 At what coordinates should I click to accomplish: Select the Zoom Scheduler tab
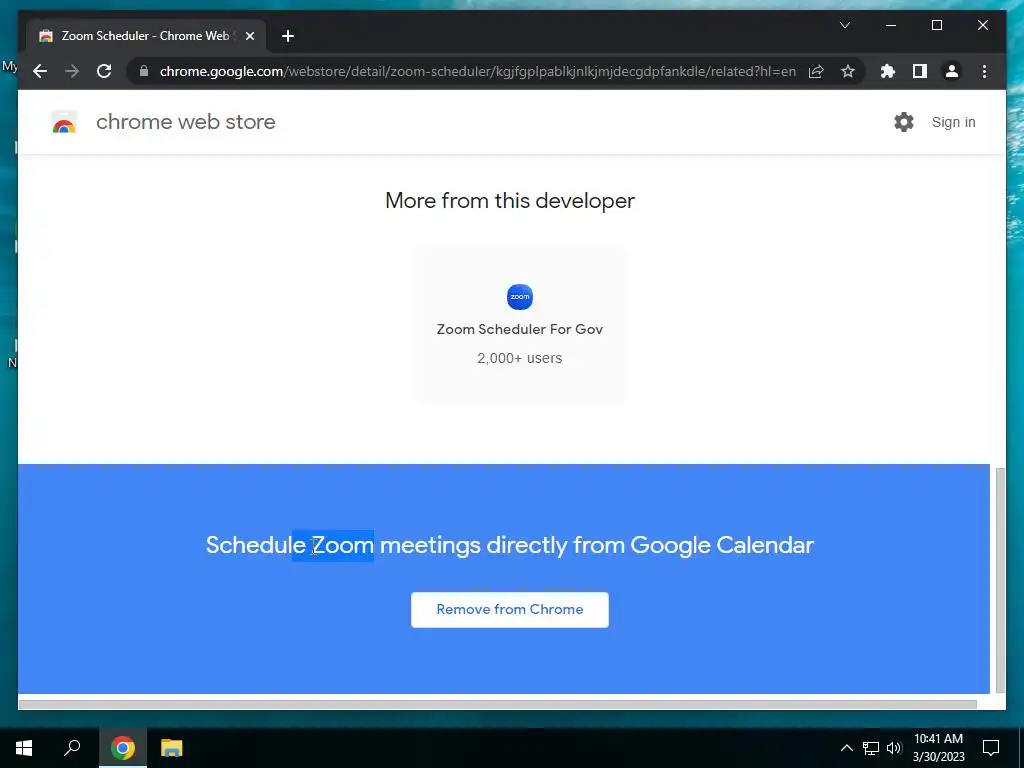tap(146, 36)
